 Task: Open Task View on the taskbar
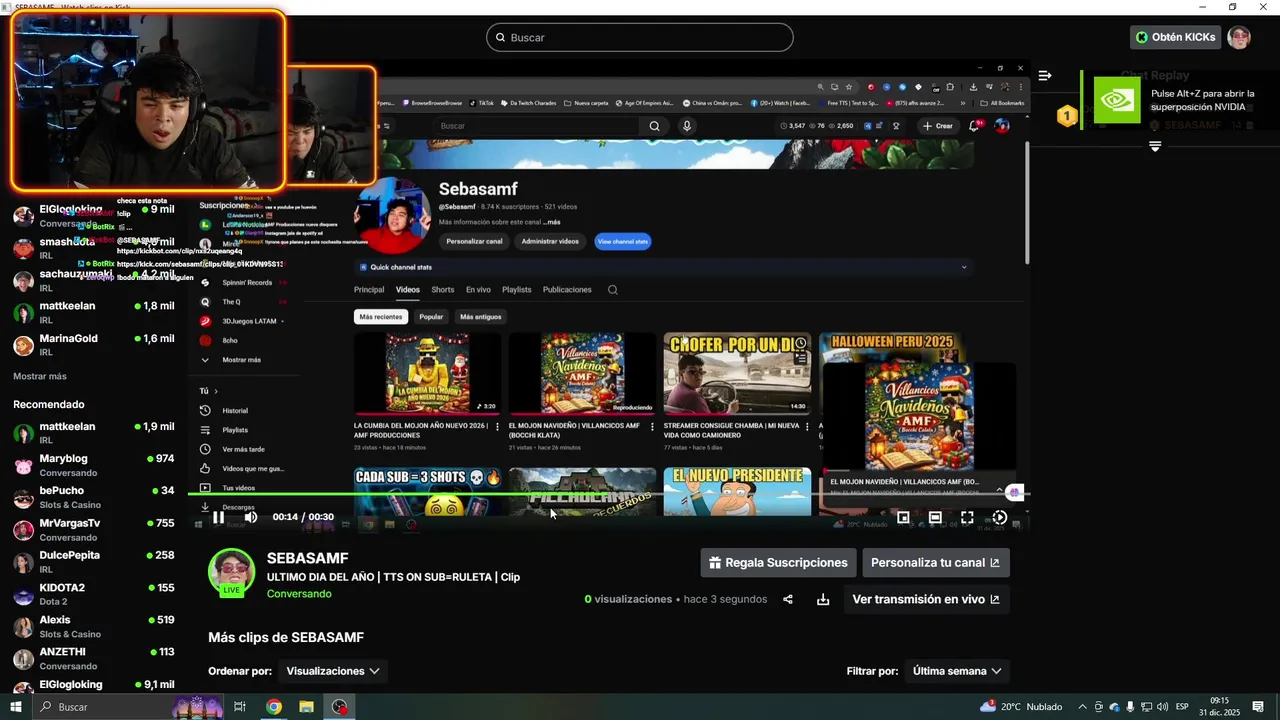pyautogui.click(x=240, y=707)
